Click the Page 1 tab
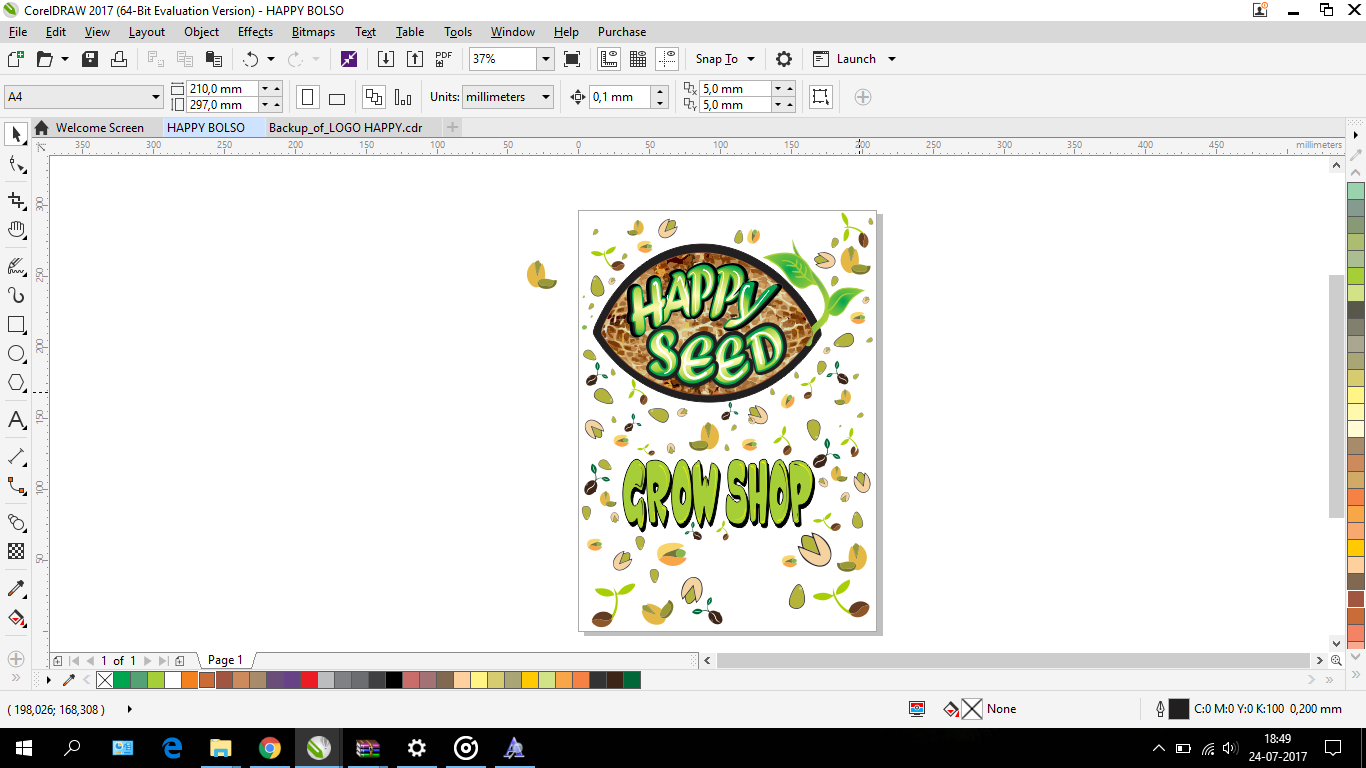This screenshot has width=1366, height=768. [225, 660]
